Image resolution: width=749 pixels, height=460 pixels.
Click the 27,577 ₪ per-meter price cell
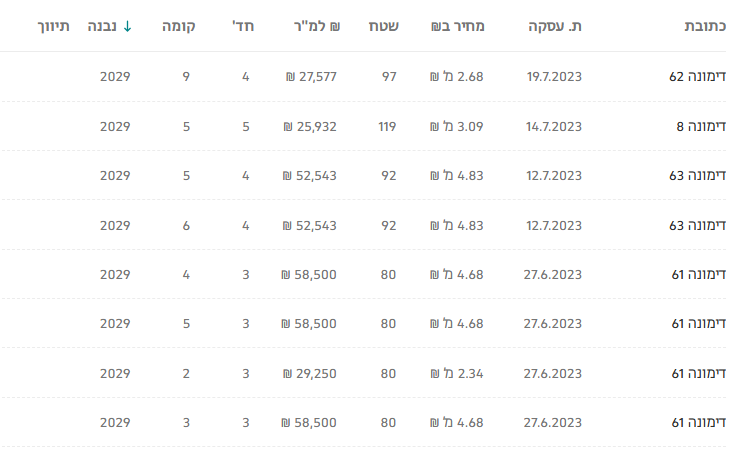click(311, 76)
